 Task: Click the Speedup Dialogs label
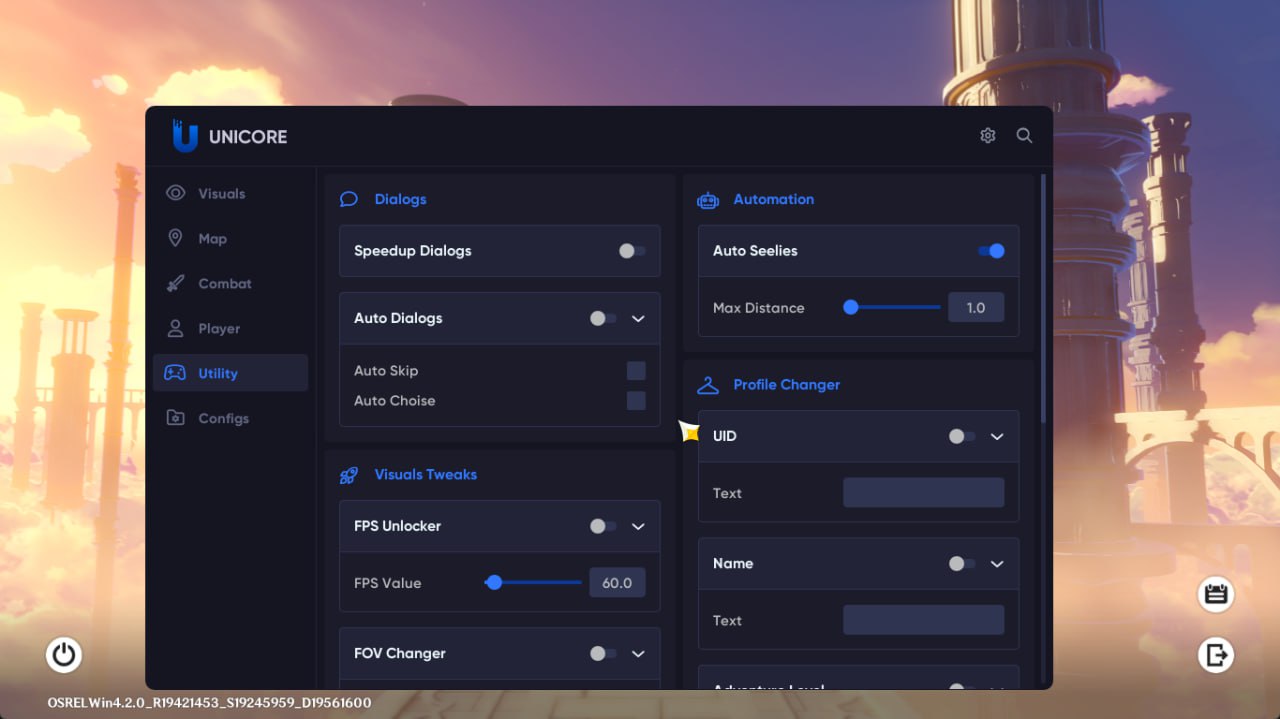tap(413, 251)
